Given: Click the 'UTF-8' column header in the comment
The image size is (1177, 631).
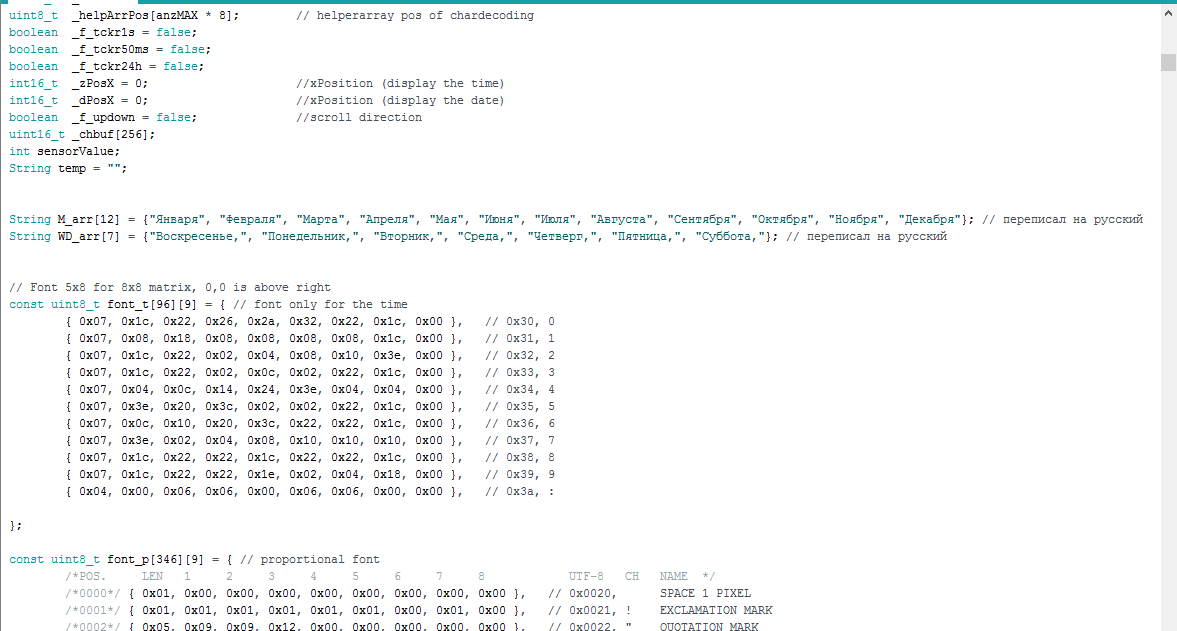Looking at the screenshot, I should pos(586,577).
